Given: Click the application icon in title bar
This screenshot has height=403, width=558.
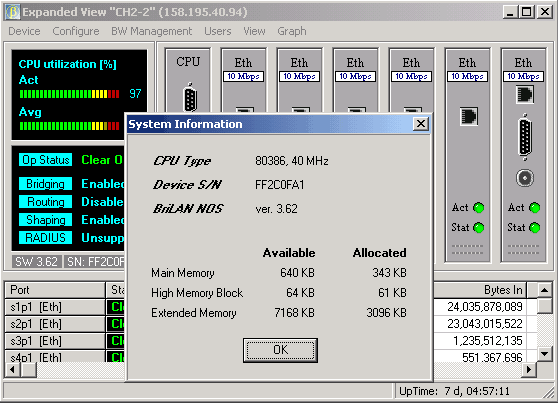Looking at the screenshot, I should (x=13, y=12).
